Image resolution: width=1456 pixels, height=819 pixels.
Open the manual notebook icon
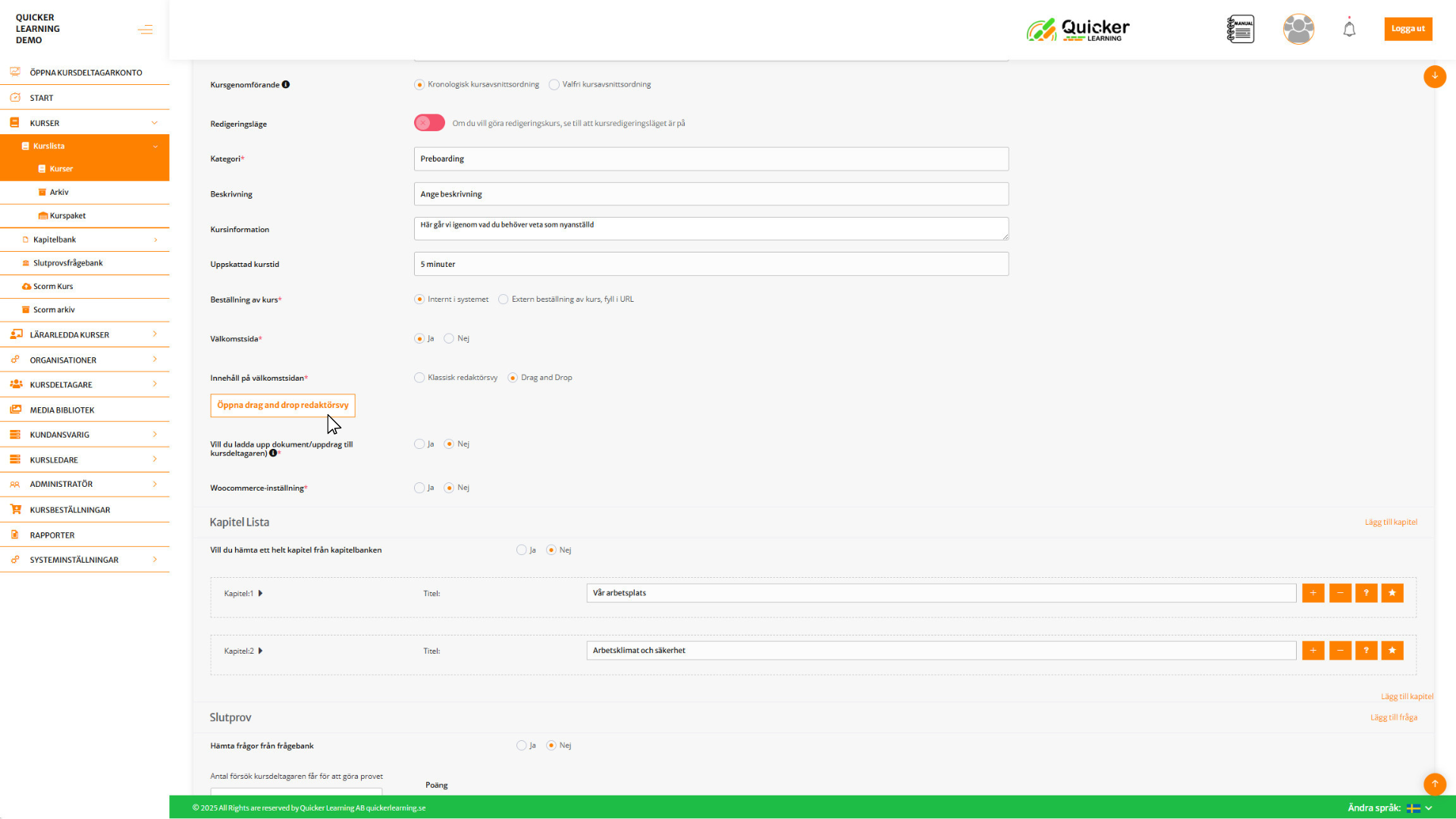[1241, 29]
